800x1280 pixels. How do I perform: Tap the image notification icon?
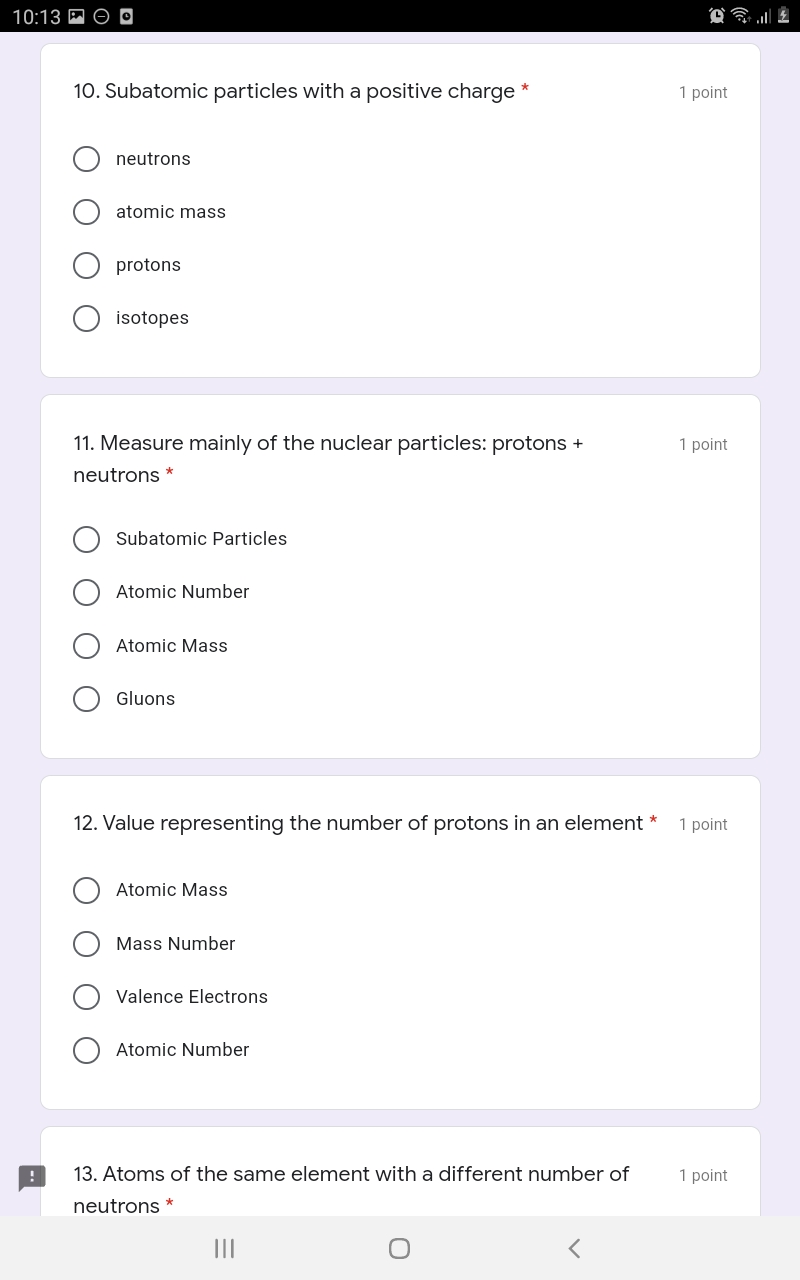tap(77, 16)
